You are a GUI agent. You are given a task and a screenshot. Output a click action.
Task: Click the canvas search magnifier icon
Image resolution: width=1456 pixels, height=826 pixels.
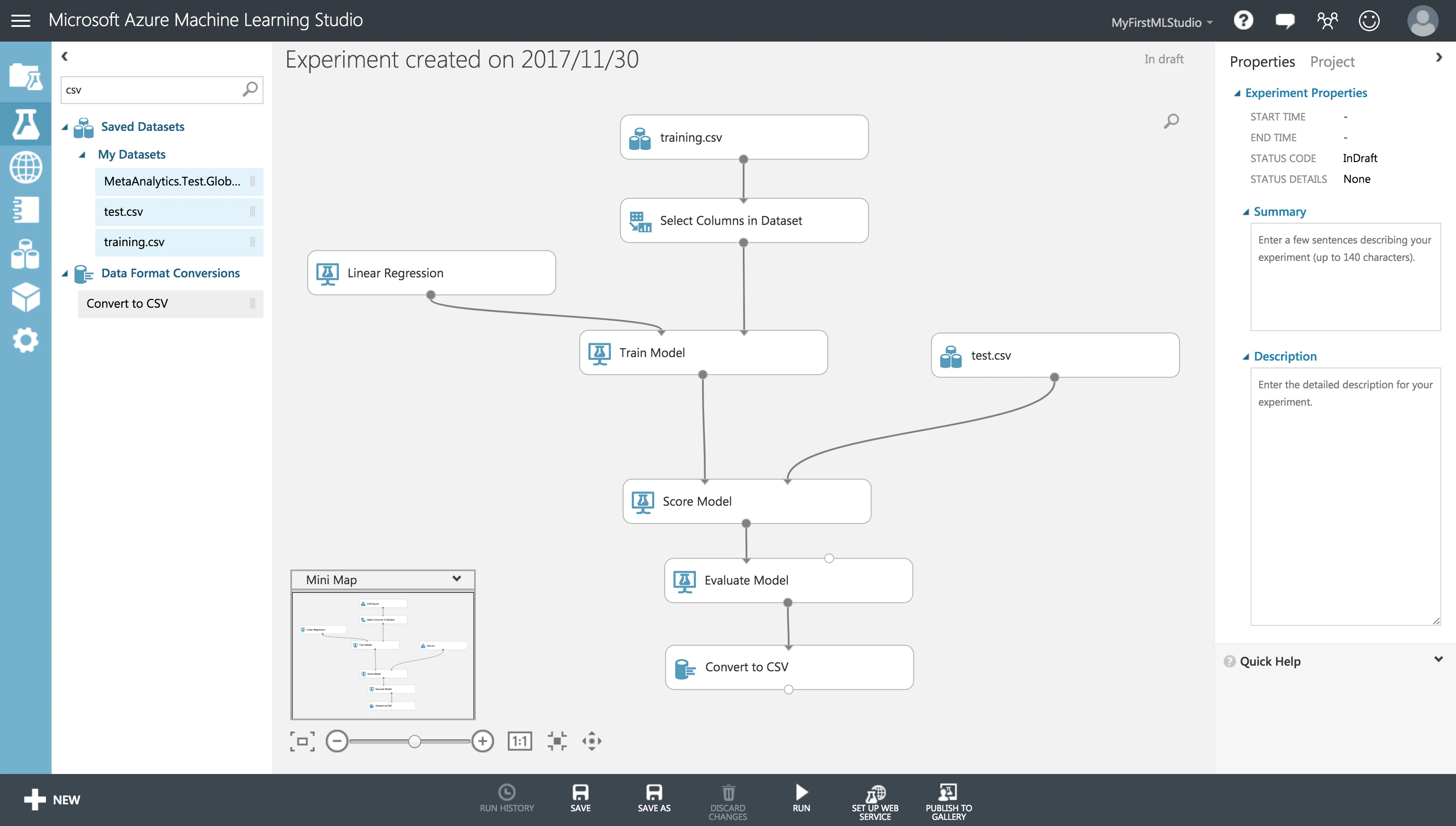[1171, 121]
